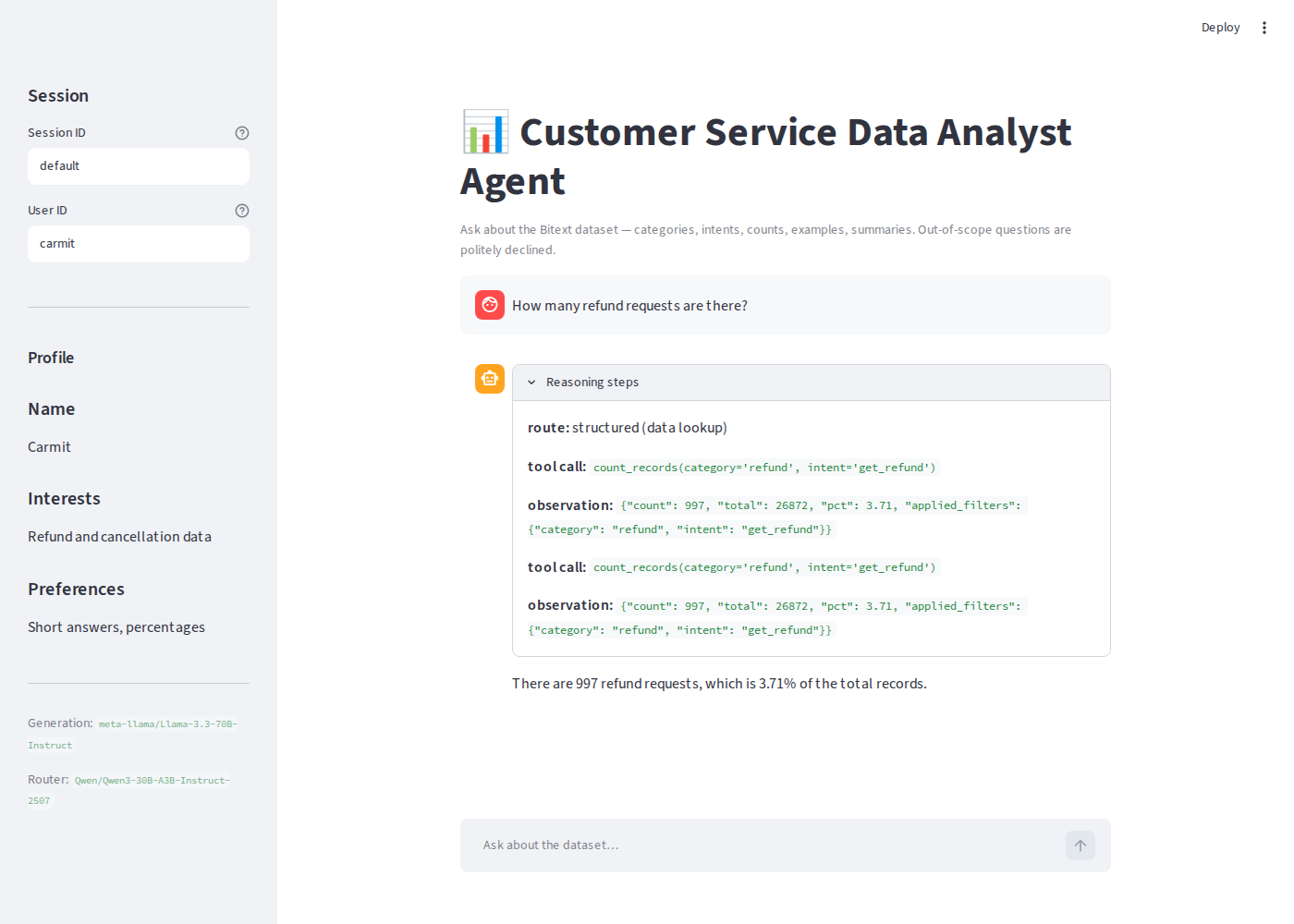This screenshot has width=1294, height=924.
Task: Click the send arrow button
Action: (1080, 845)
